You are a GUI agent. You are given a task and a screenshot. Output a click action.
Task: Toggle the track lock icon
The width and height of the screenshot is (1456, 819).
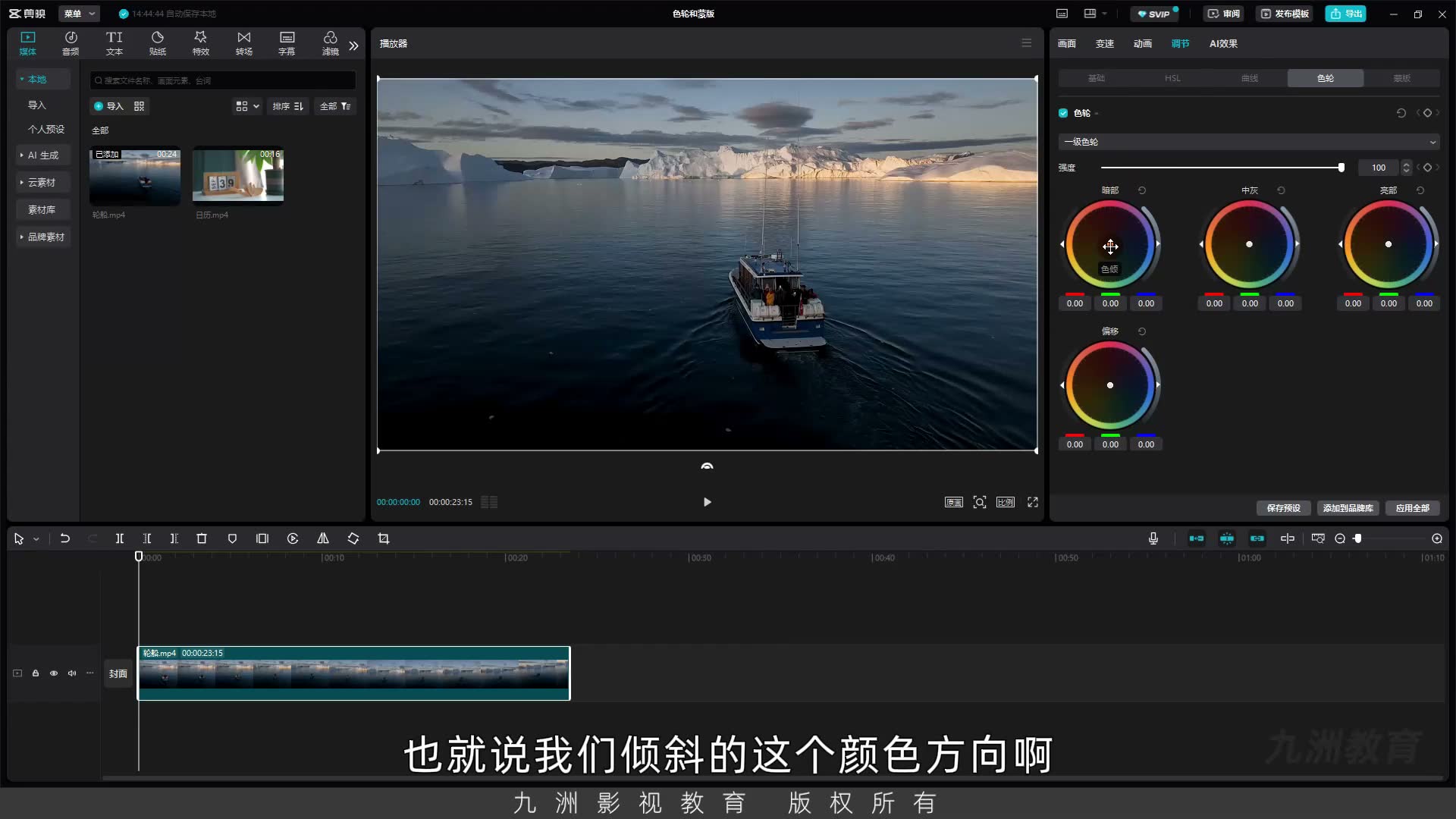tap(36, 673)
